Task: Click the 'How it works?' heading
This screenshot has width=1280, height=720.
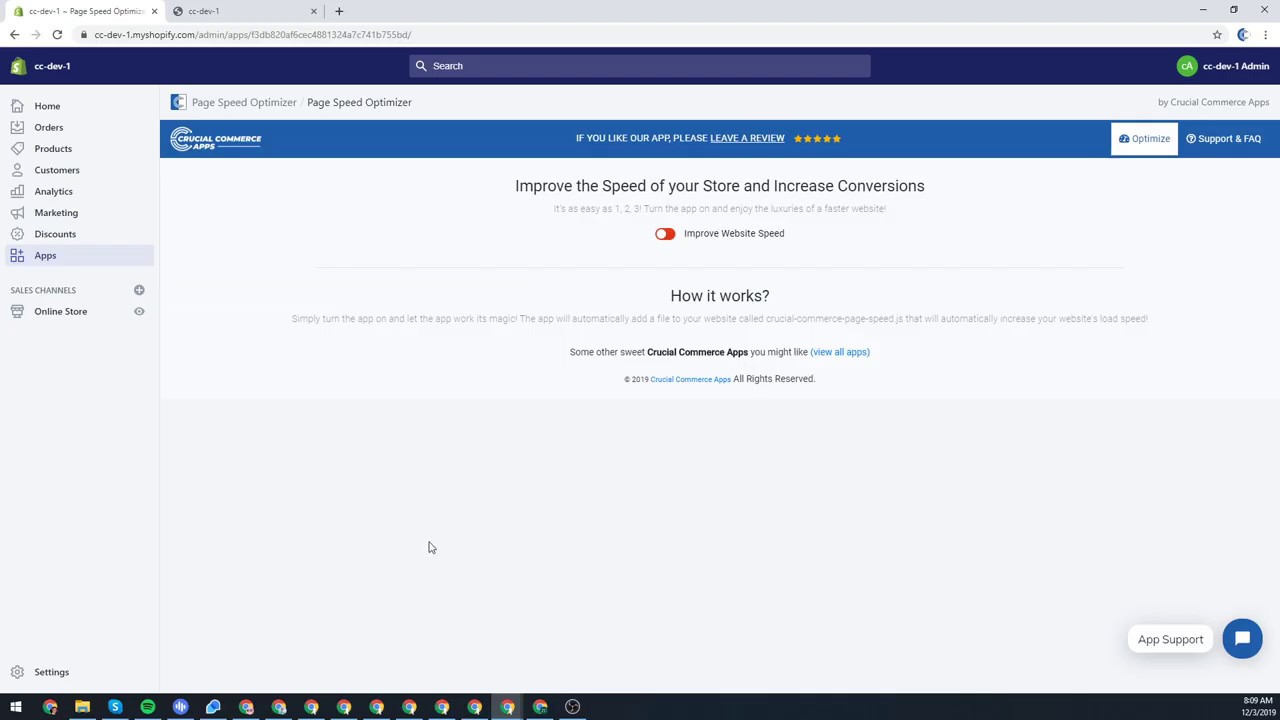Action: (x=720, y=296)
